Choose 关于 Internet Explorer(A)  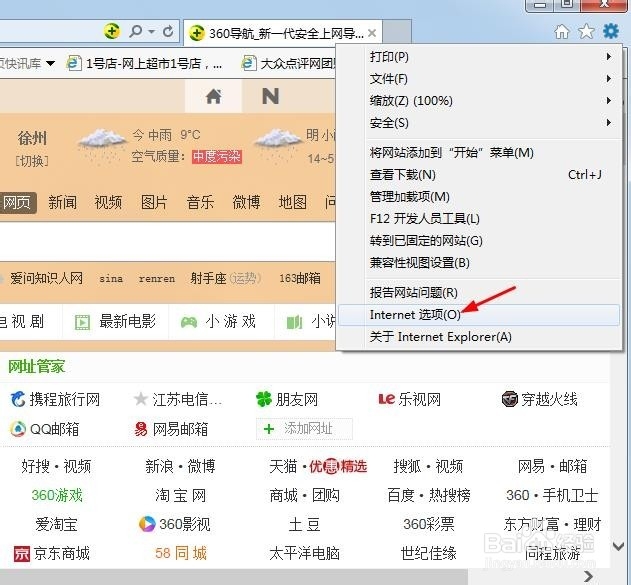[479, 337]
